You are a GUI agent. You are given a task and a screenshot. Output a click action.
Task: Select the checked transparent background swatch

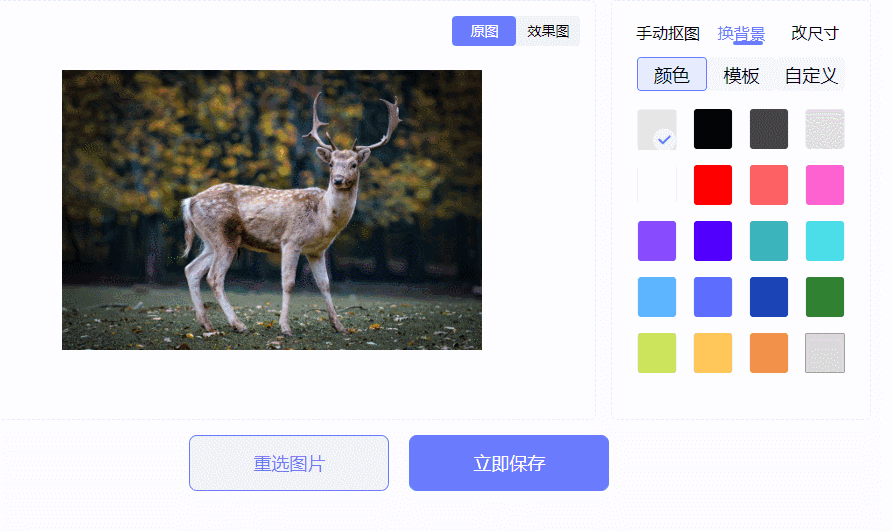pos(657,129)
